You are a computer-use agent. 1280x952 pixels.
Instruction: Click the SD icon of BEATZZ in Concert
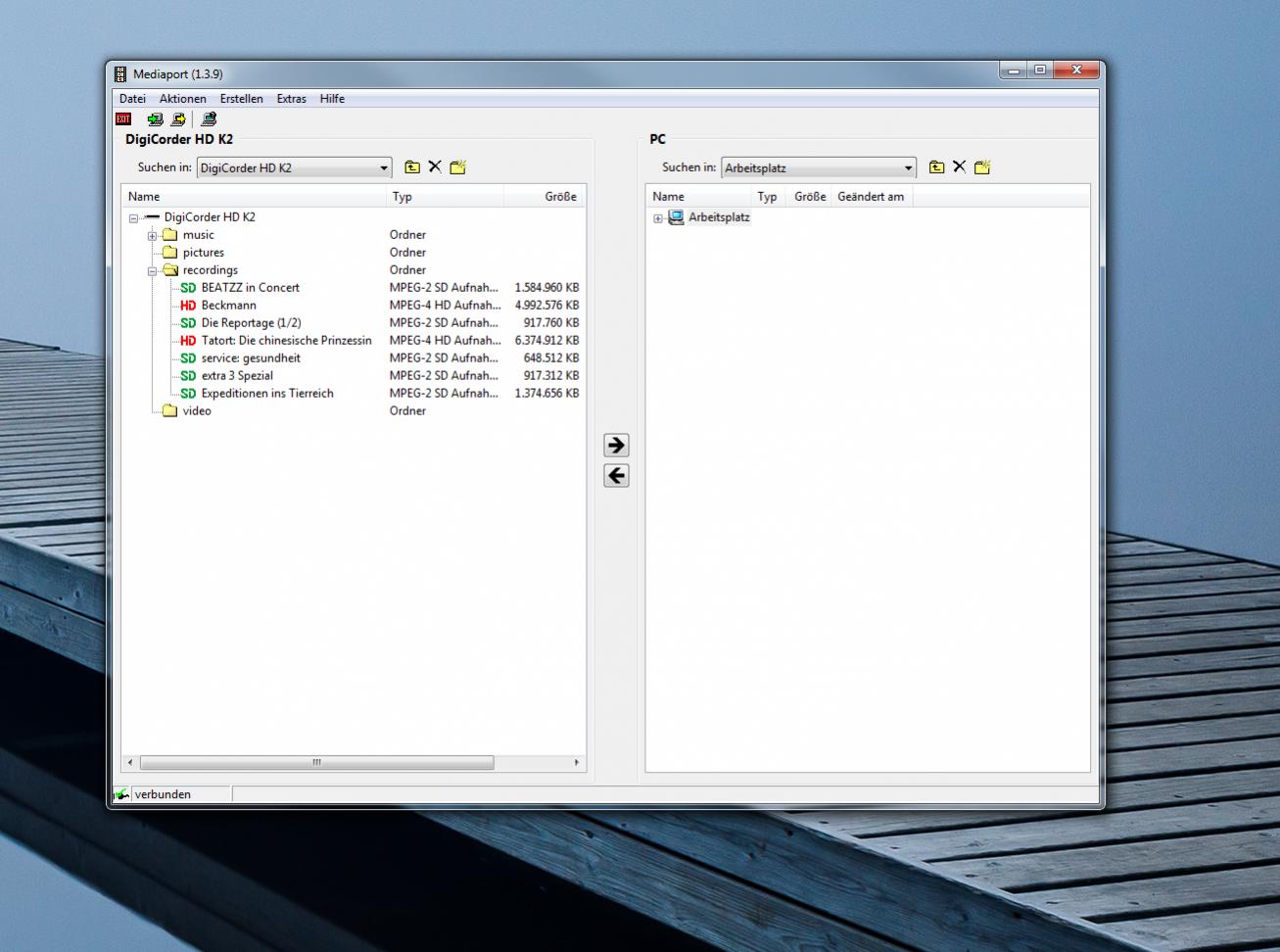tap(188, 288)
